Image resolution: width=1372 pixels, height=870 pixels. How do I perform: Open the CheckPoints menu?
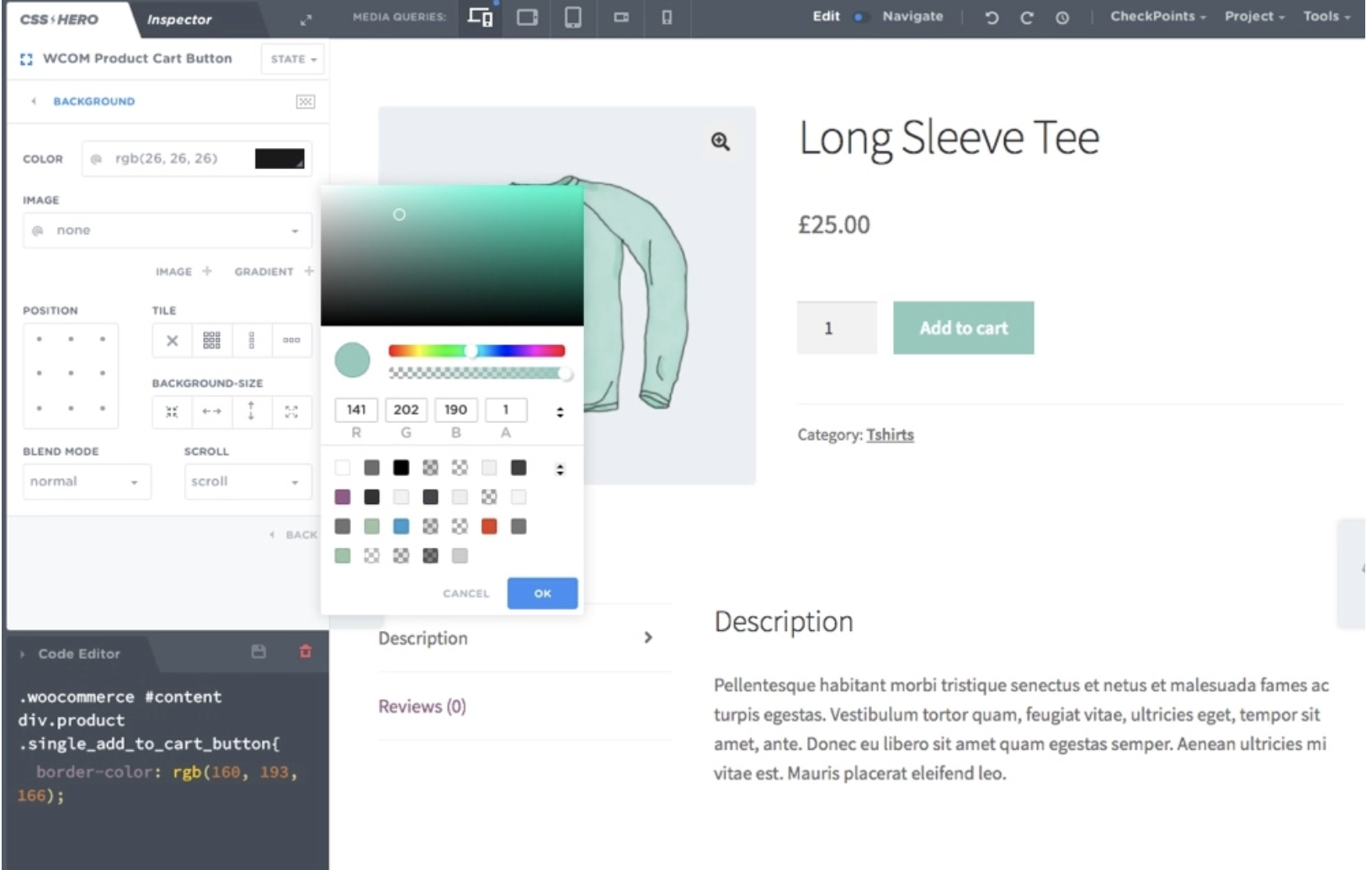click(x=1157, y=16)
